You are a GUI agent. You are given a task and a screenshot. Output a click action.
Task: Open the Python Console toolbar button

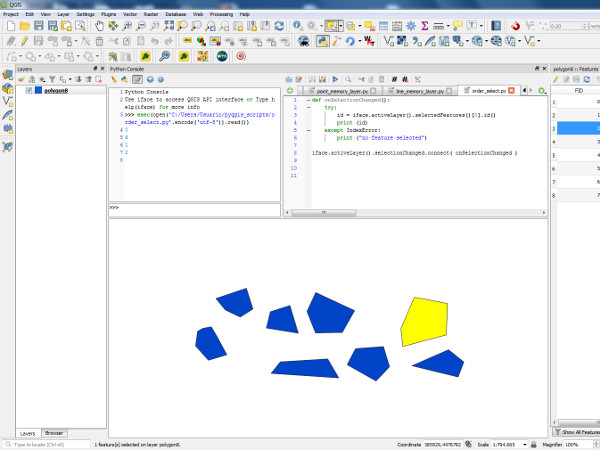point(323,41)
